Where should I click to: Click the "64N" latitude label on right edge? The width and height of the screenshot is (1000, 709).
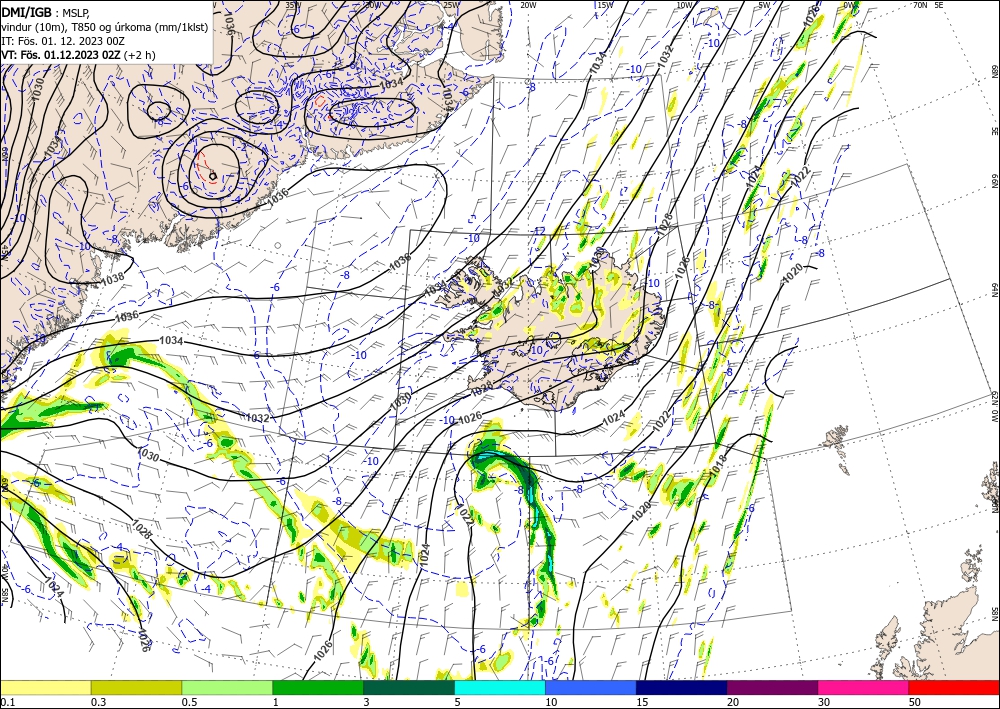pyautogui.click(x=994, y=290)
